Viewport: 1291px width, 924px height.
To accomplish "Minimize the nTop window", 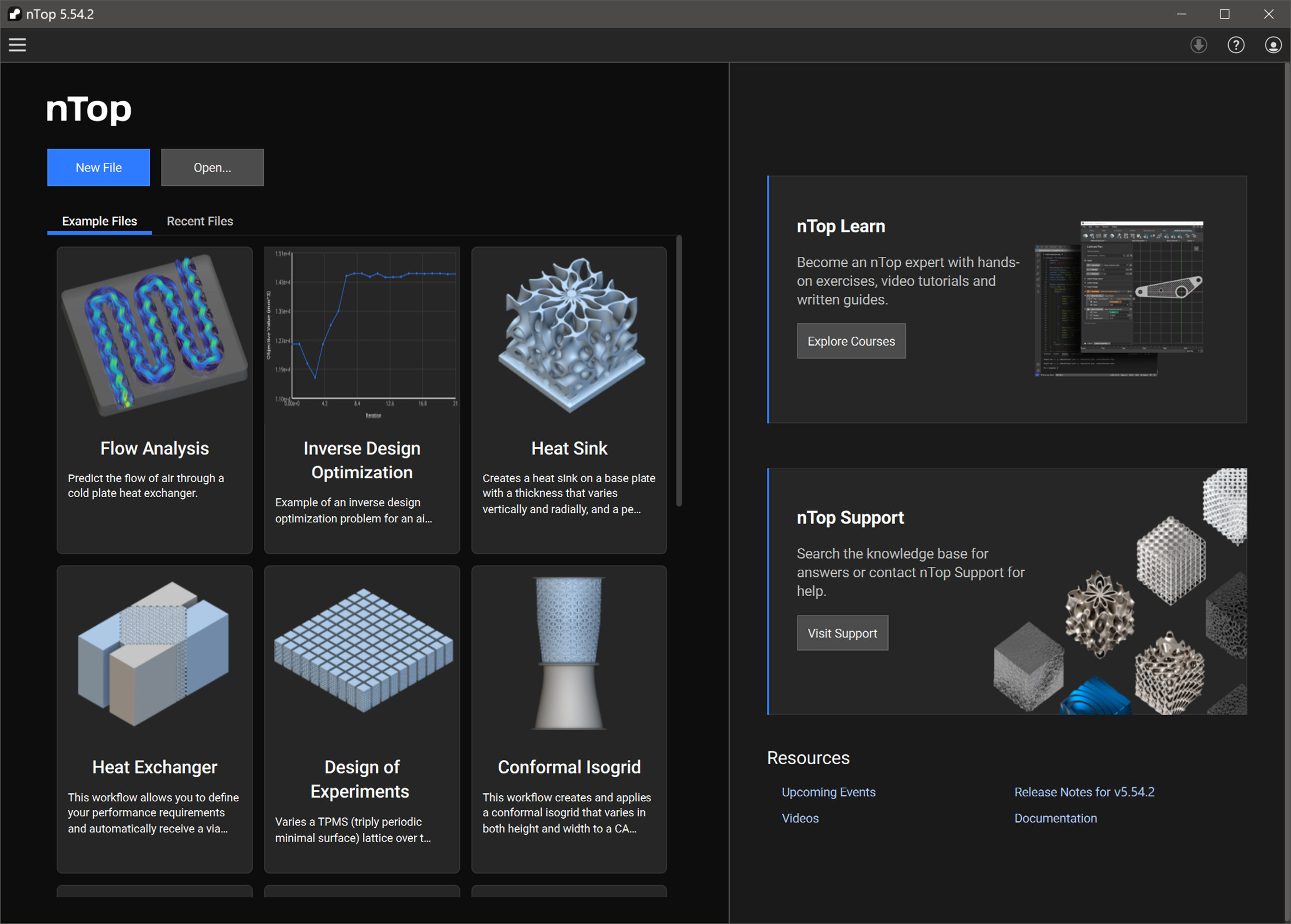I will pyautogui.click(x=1181, y=13).
